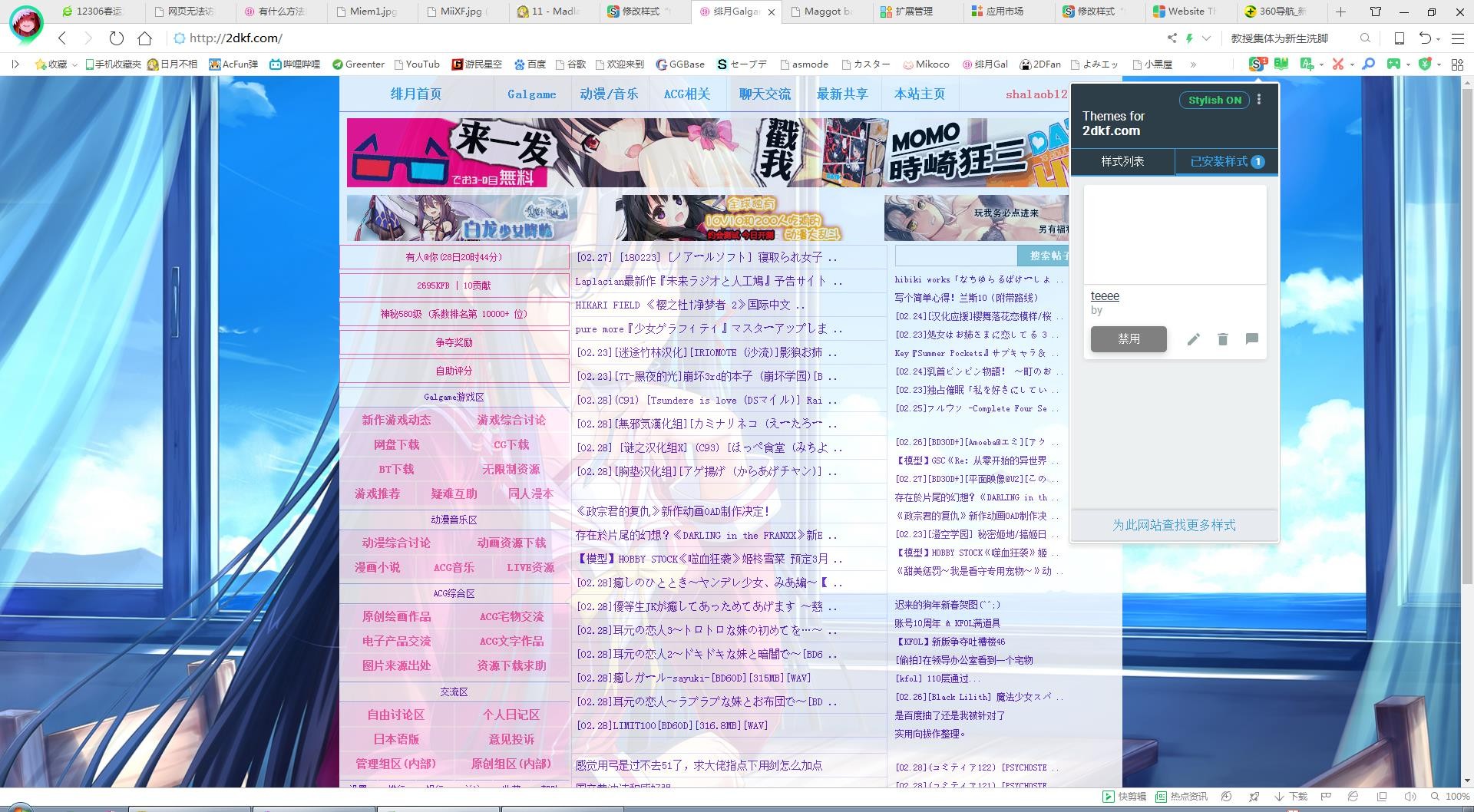Open the Stylish popup three-dot menu
The height and width of the screenshot is (812, 1474).
click(x=1259, y=100)
